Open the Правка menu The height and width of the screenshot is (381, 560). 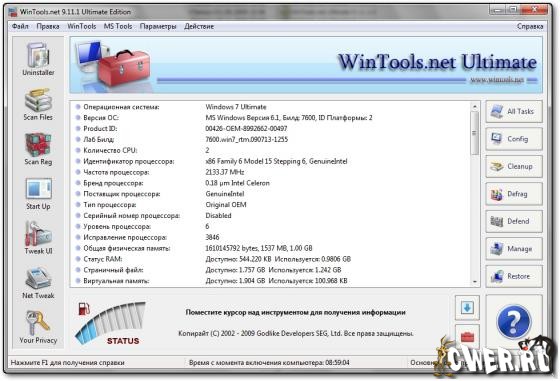coord(48,26)
